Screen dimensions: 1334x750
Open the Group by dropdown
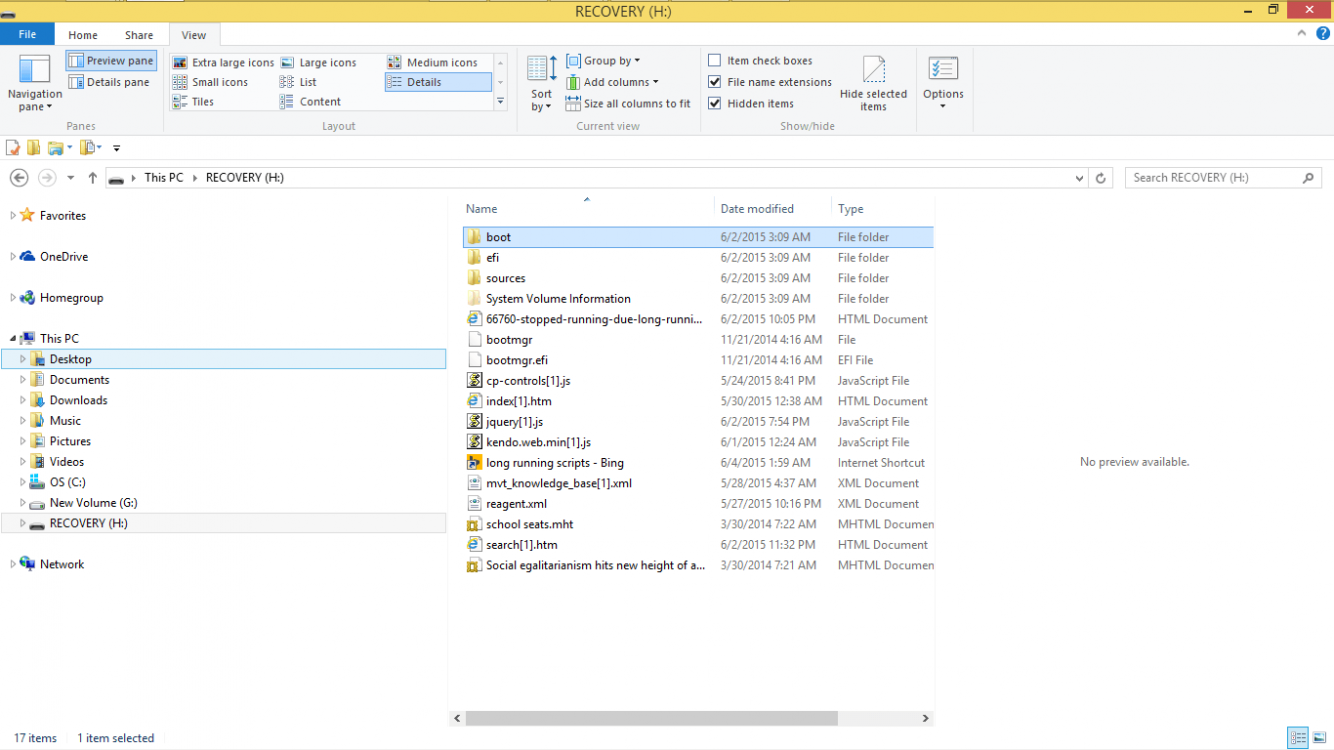click(603, 61)
